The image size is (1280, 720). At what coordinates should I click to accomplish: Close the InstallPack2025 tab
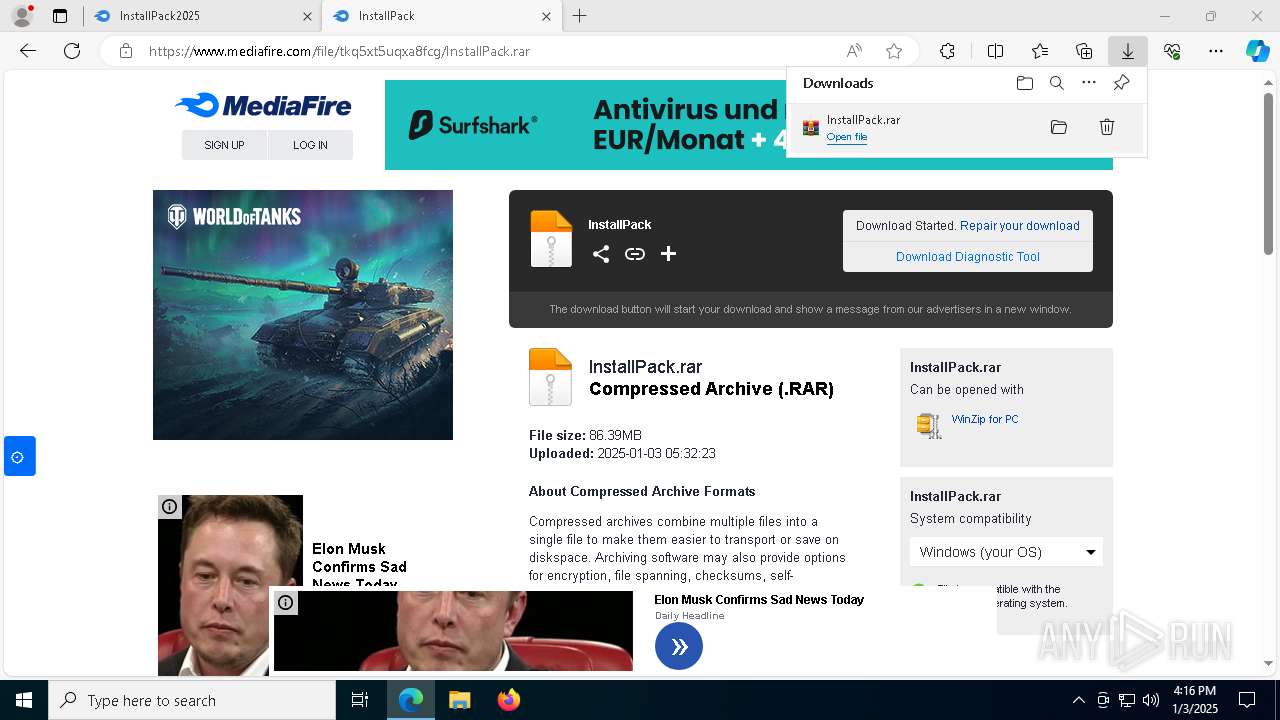307,16
